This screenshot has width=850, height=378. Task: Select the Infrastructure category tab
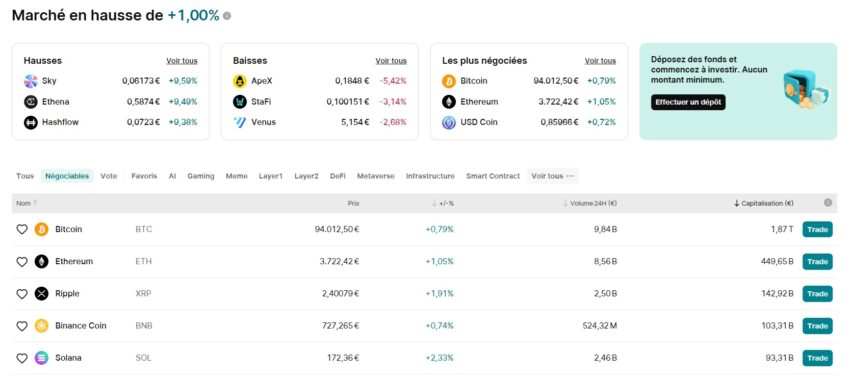tap(430, 176)
